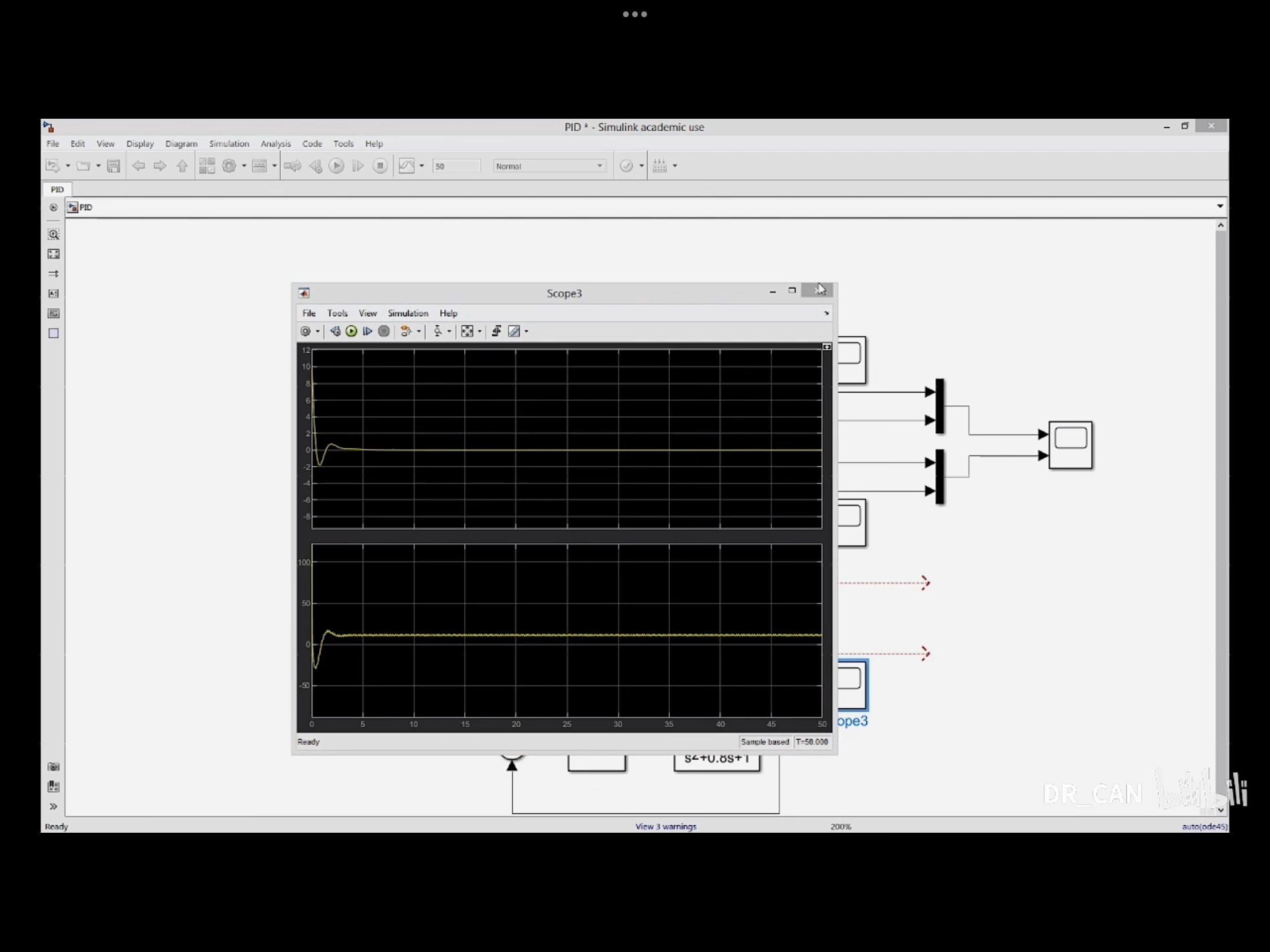Open Scope3 Configuration Properties gear icon
Screen dimensions: 1270x952
tap(306, 331)
